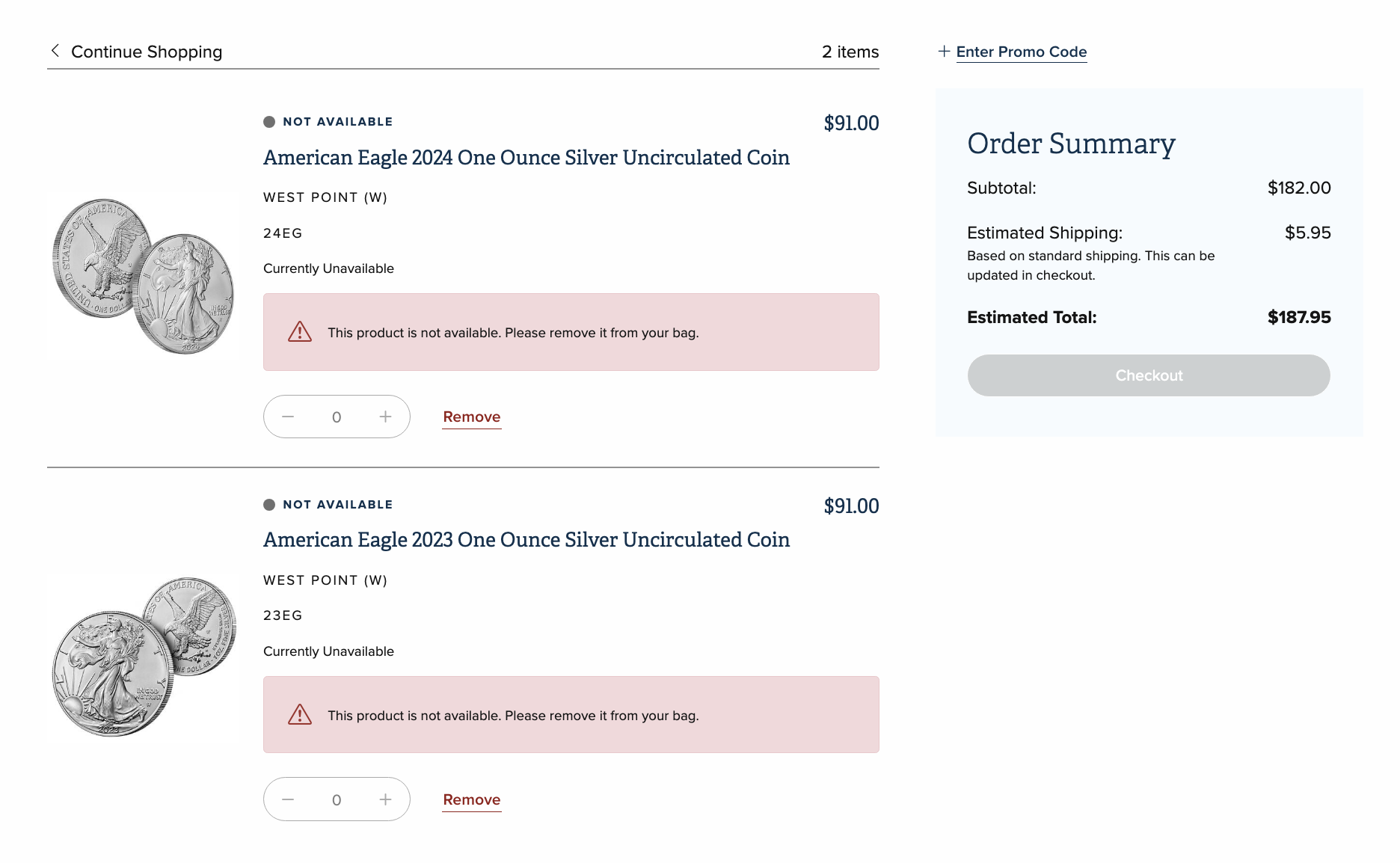Click the 23EG product code
1400x863 pixels.
coord(283,615)
